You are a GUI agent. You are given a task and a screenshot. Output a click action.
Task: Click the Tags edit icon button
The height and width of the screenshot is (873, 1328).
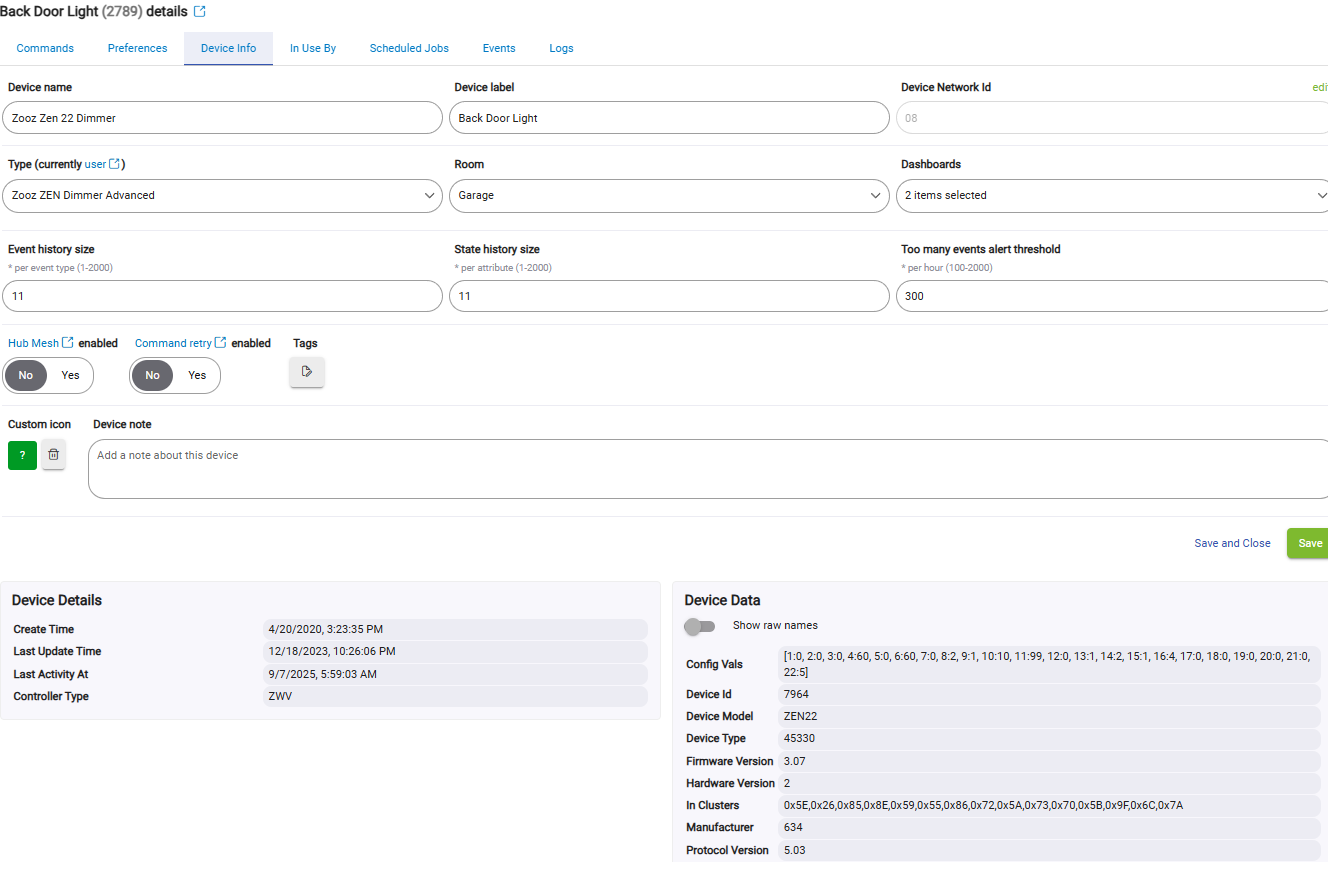307,372
